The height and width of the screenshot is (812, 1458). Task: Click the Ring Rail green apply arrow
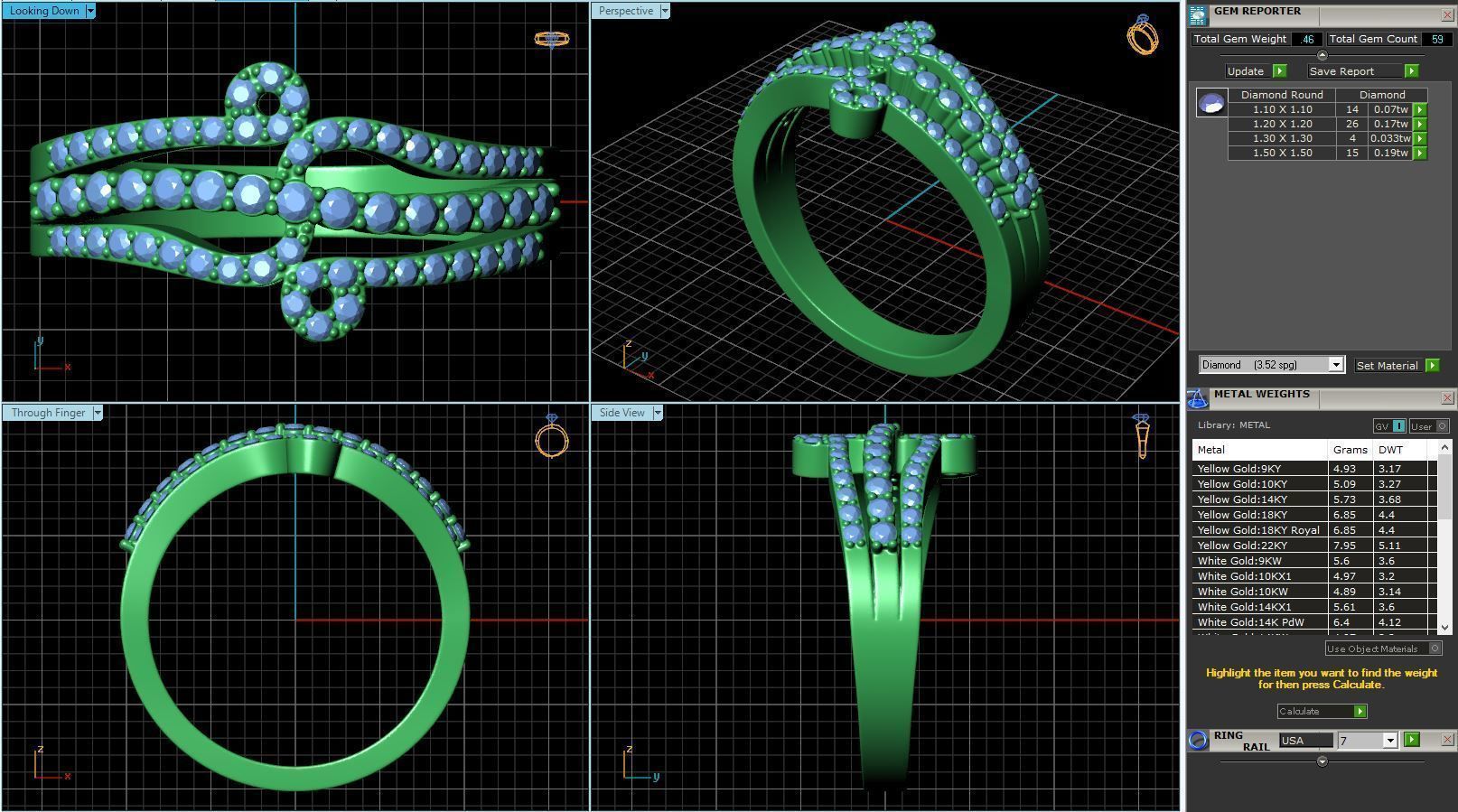pos(1412,740)
